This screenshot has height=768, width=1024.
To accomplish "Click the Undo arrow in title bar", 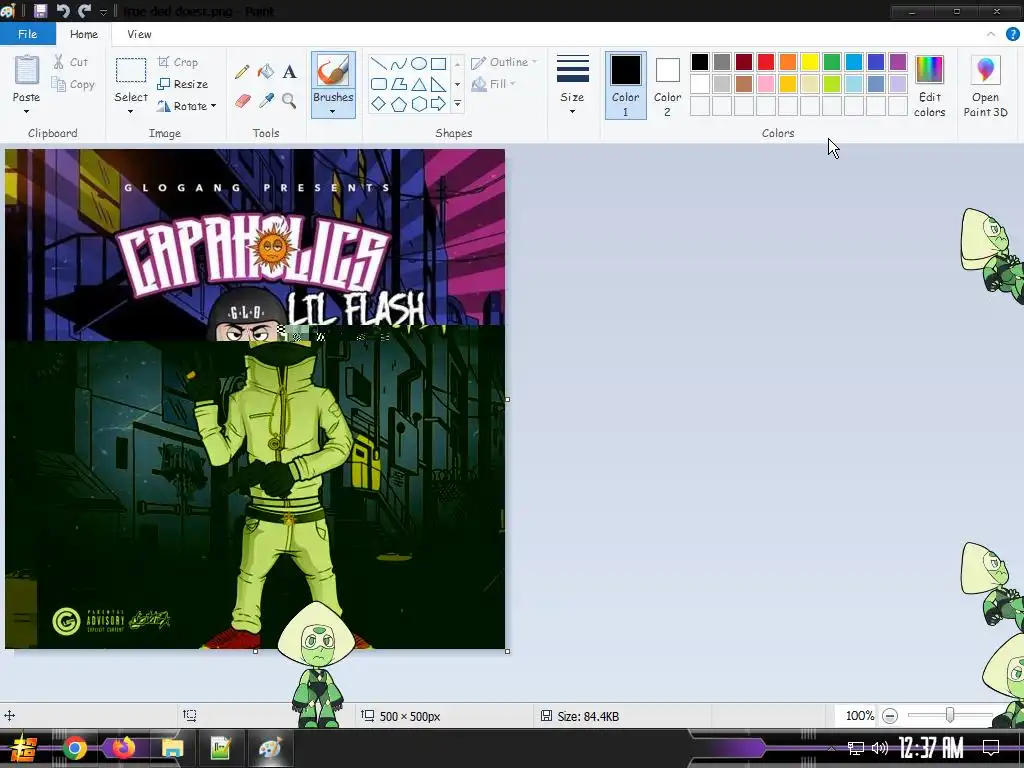I will point(63,11).
